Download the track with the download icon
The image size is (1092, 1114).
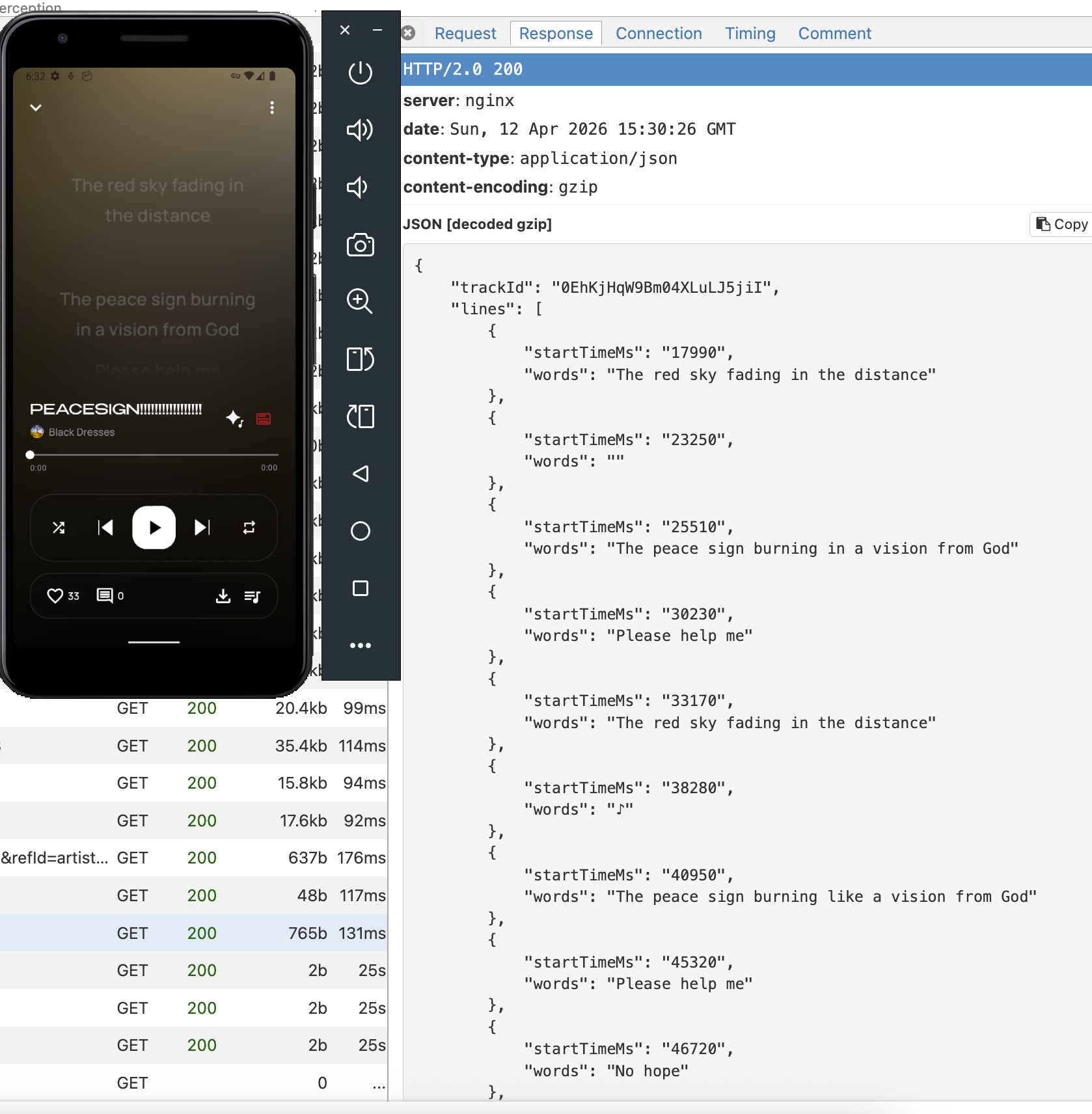(223, 596)
